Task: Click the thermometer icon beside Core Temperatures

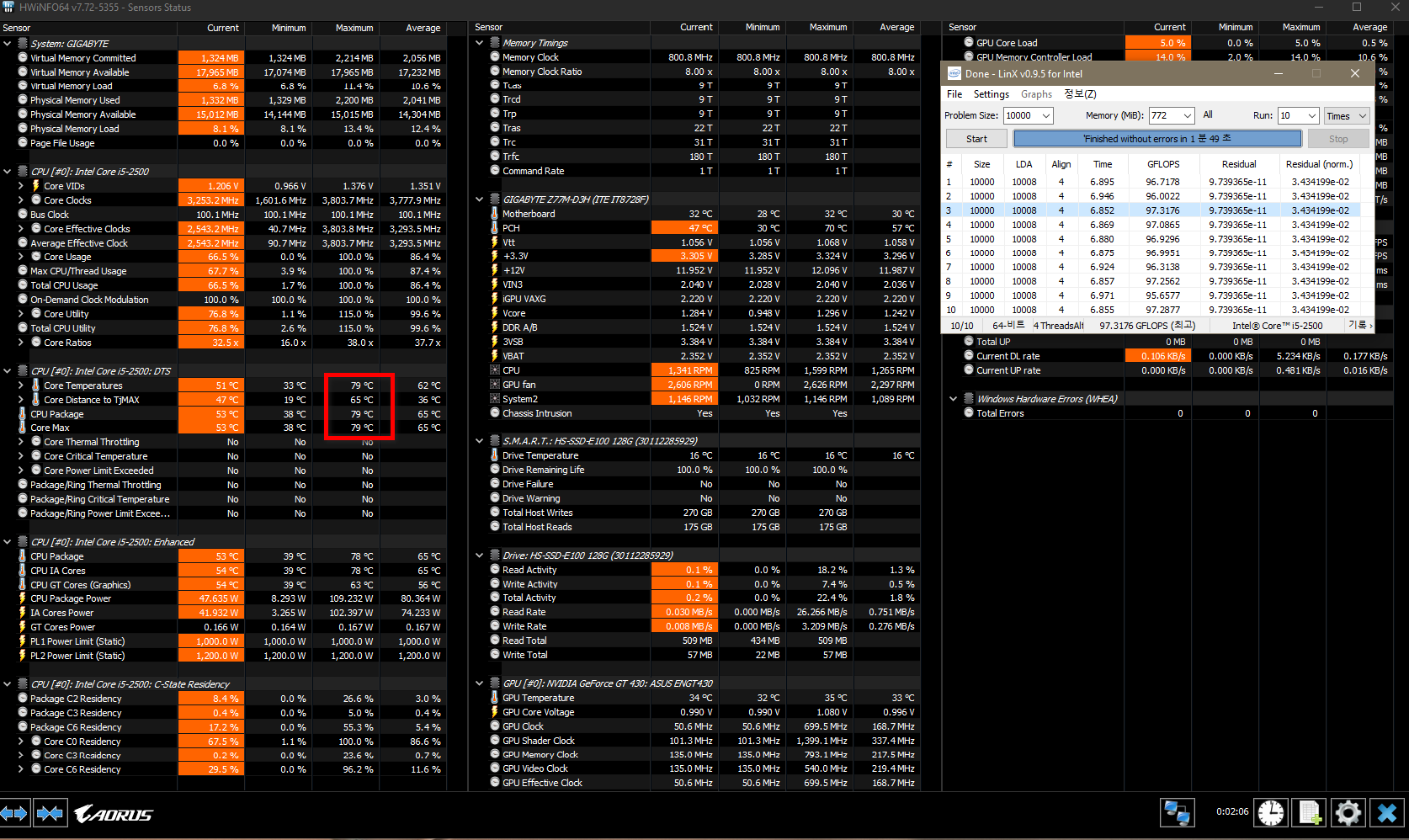Action: (x=36, y=385)
